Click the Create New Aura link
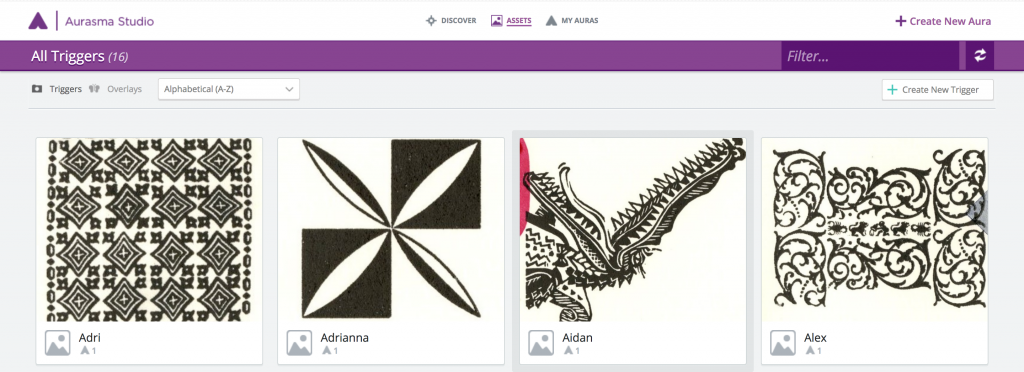 point(943,21)
